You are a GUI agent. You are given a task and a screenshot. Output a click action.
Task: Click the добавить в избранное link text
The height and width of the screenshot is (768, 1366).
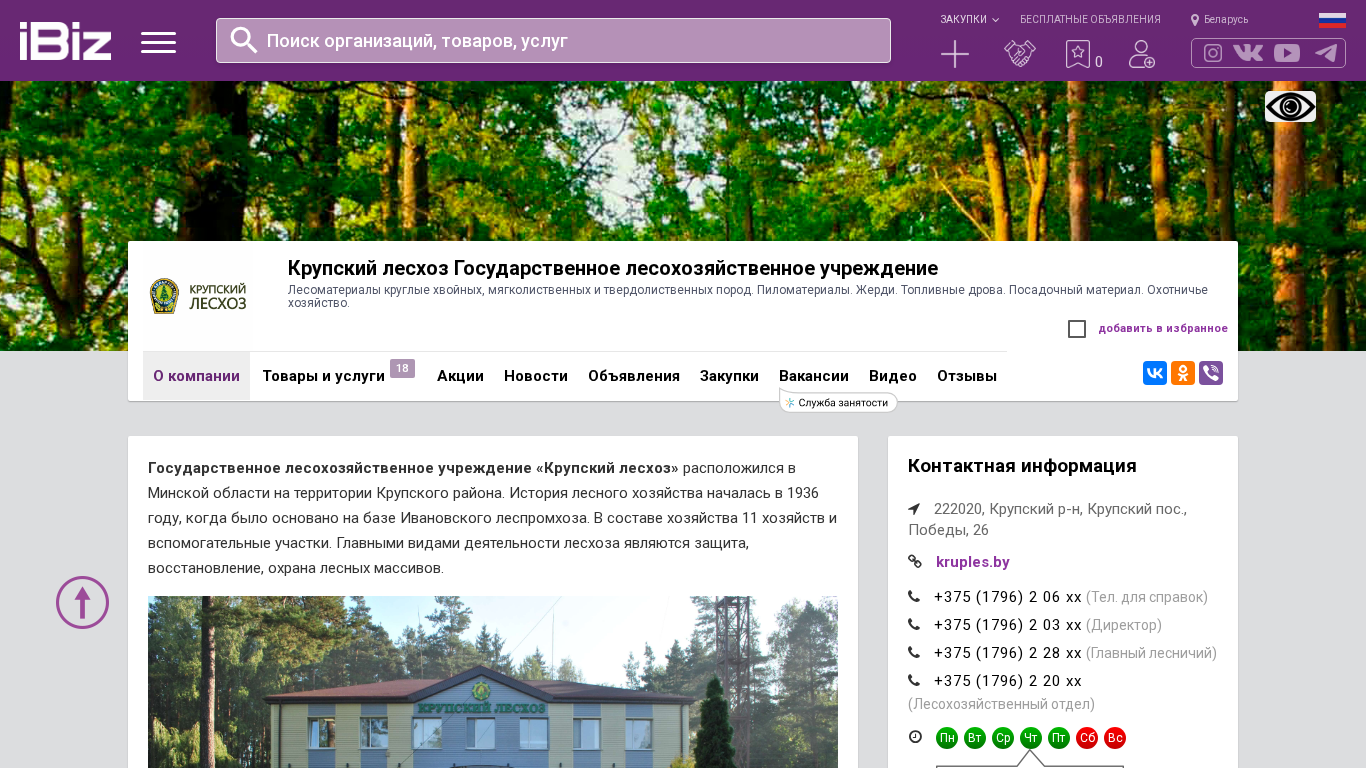1163,328
